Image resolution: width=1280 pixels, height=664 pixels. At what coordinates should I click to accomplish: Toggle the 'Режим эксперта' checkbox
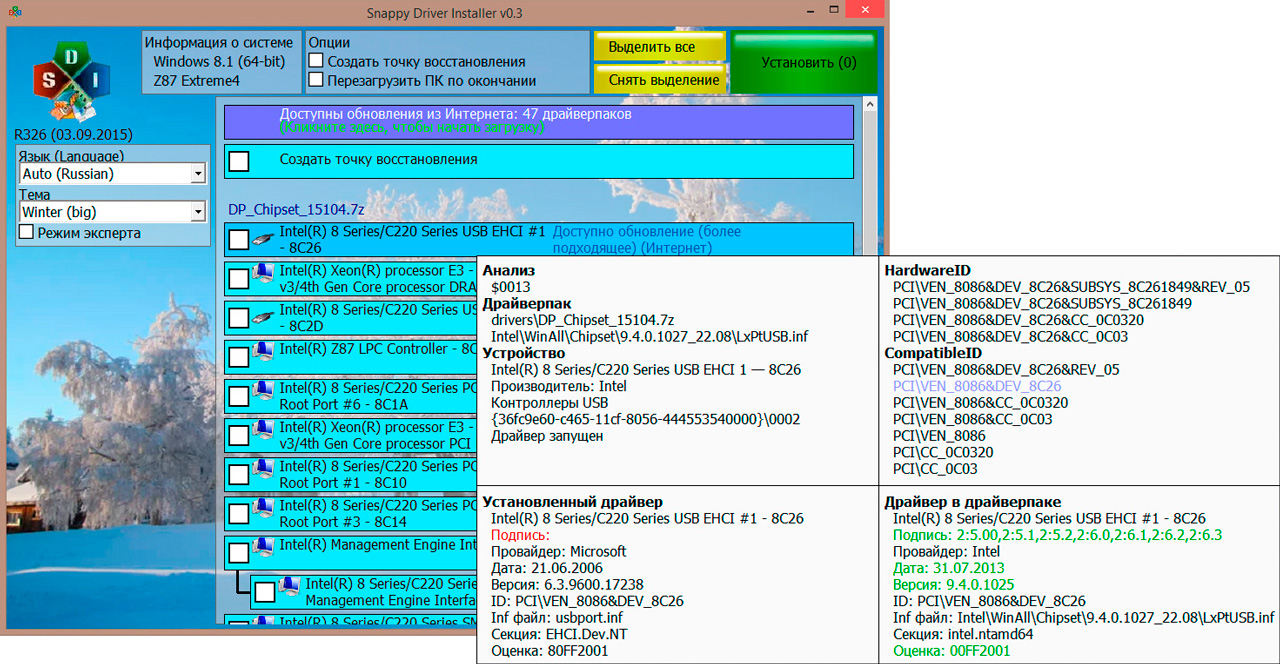(26, 232)
